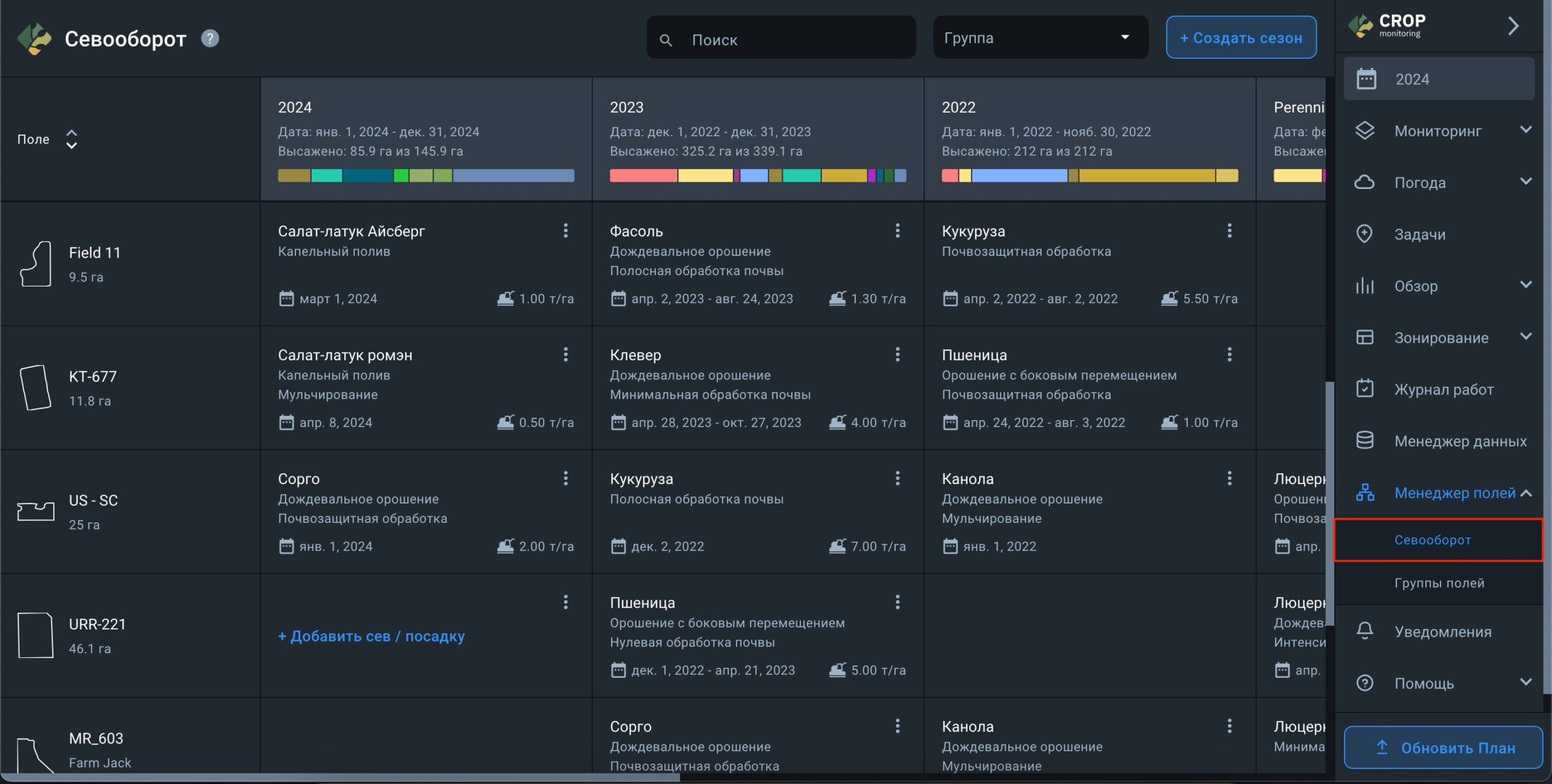Image resolution: width=1552 pixels, height=784 pixels.
Task: Open the kebab menu for Канола 2022 on US - SC
Action: 1229,478
